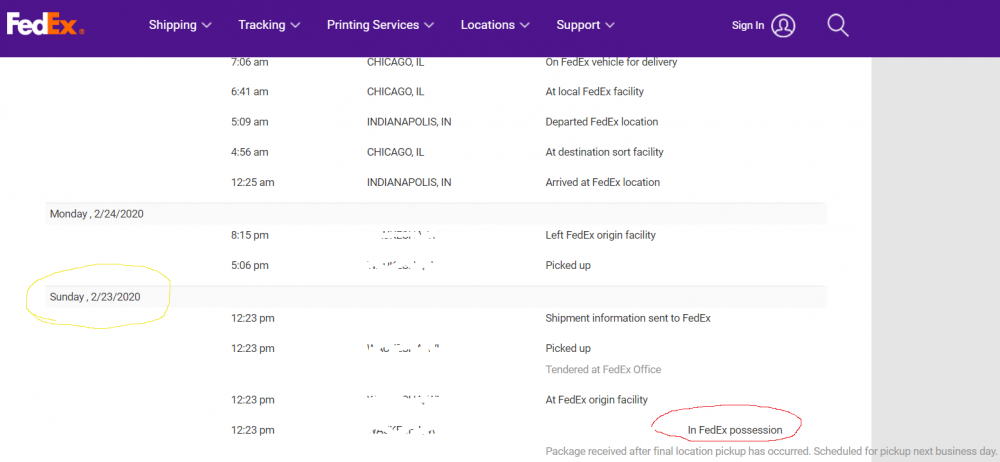Image resolution: width=1000 pixels, height=462 pixels.
Task: Click the Tendered at FedEx Office note
Action: pos(603,369)
